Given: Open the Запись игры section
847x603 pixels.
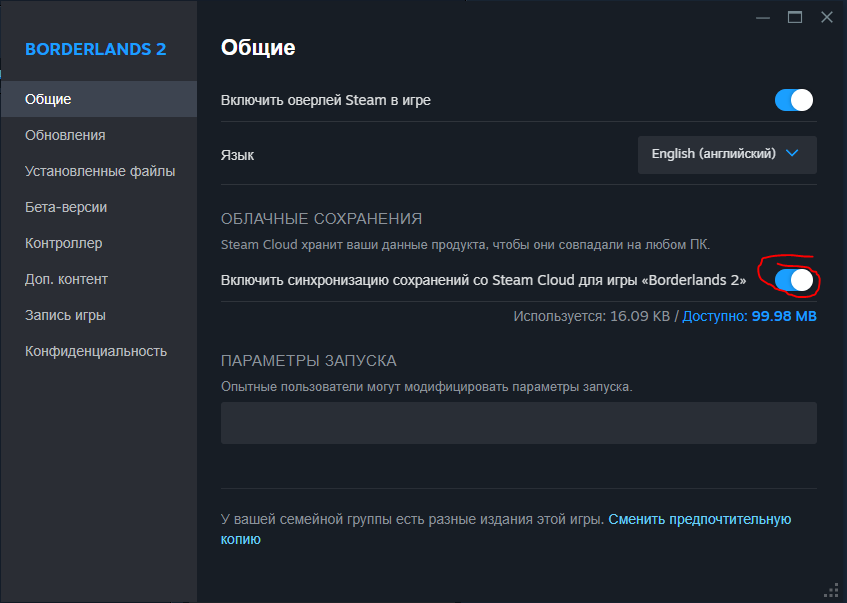Looking at the screenshot, I should coord(99,315).
